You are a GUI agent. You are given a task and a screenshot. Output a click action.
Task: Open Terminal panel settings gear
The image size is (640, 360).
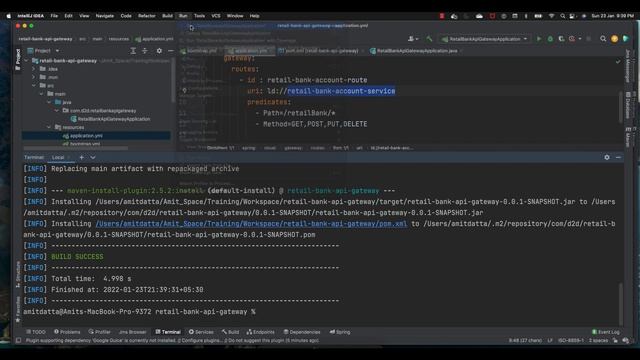click(x=607, y=157)
